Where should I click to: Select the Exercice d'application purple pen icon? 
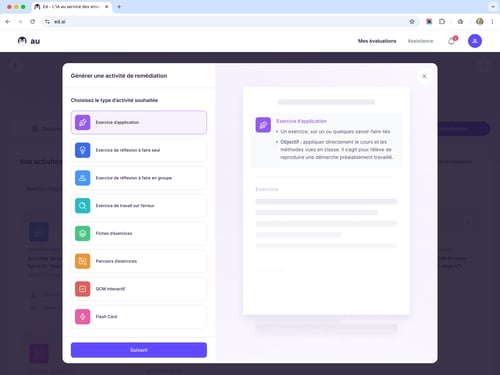(x=83, y=122)
